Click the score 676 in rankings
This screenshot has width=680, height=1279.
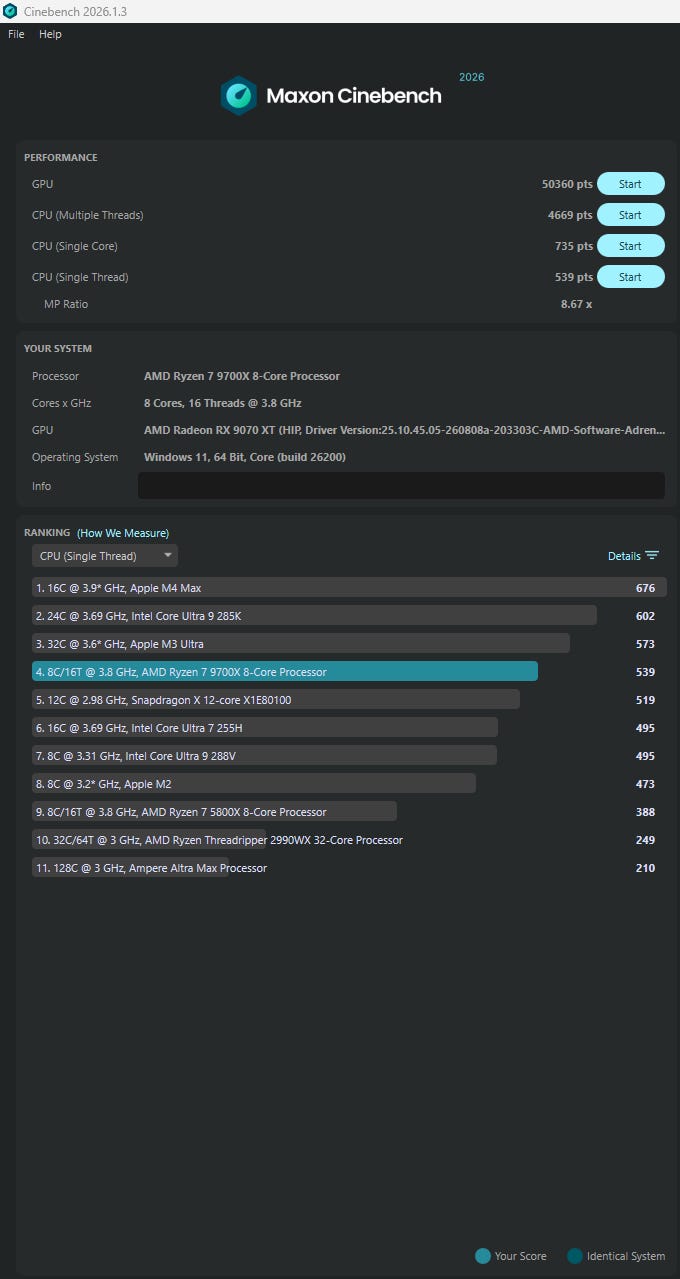(x=645, y=588)
